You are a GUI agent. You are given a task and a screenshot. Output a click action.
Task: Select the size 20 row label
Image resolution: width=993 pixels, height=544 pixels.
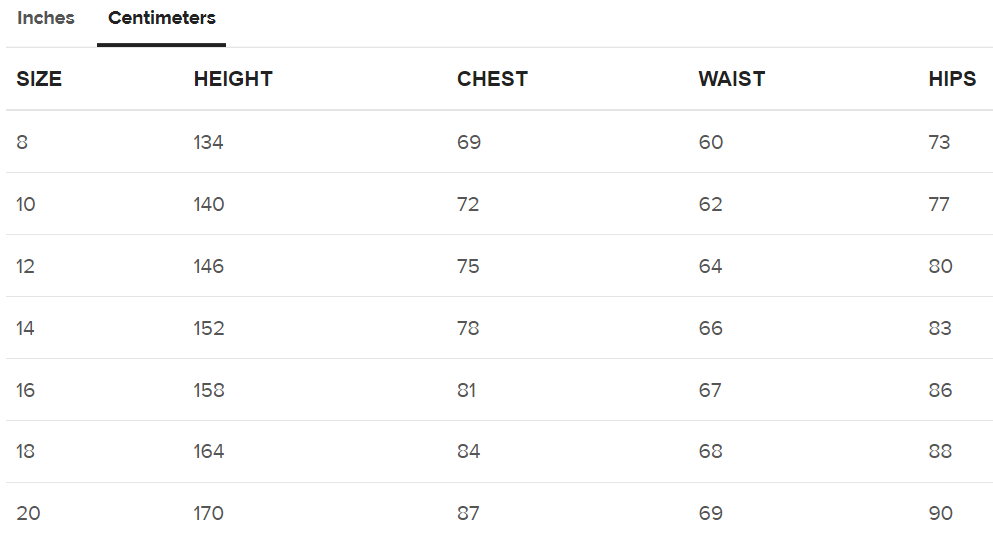coord(28,514)
